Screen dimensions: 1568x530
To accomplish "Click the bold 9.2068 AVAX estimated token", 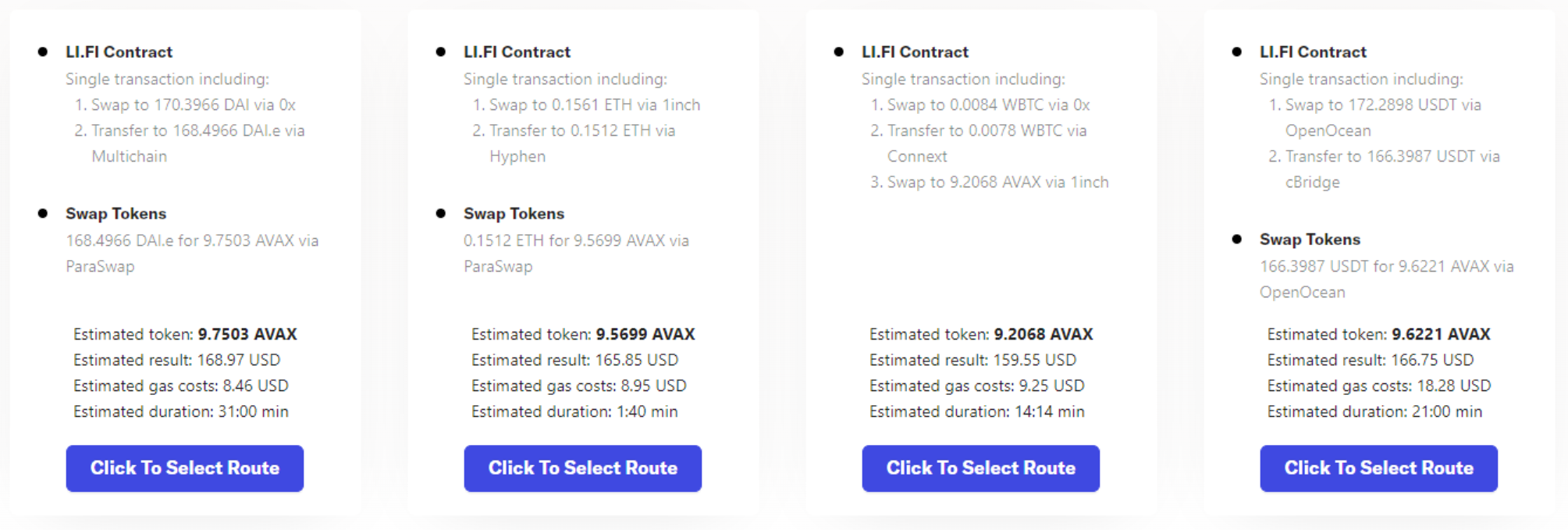I will 1043,334.
